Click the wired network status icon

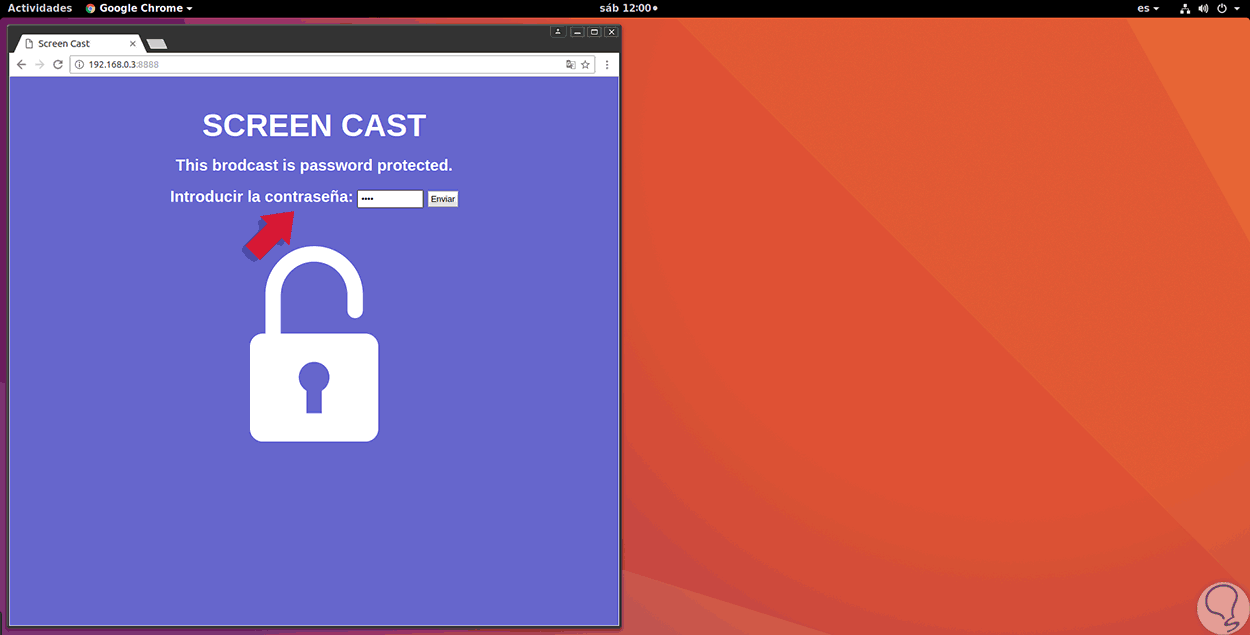pos(1185,8)
